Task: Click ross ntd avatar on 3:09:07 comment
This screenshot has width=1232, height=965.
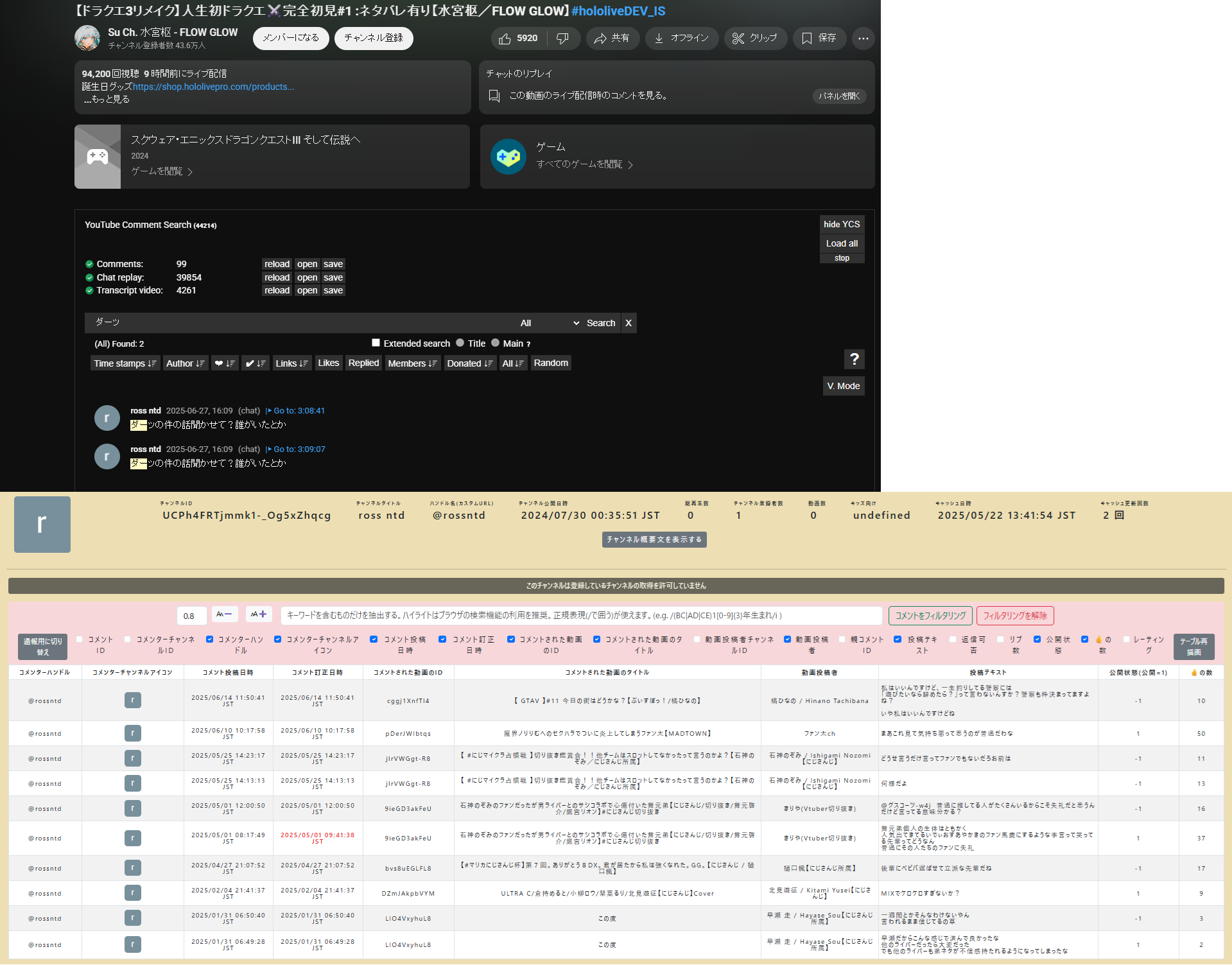Action: (x=107, y=456)
